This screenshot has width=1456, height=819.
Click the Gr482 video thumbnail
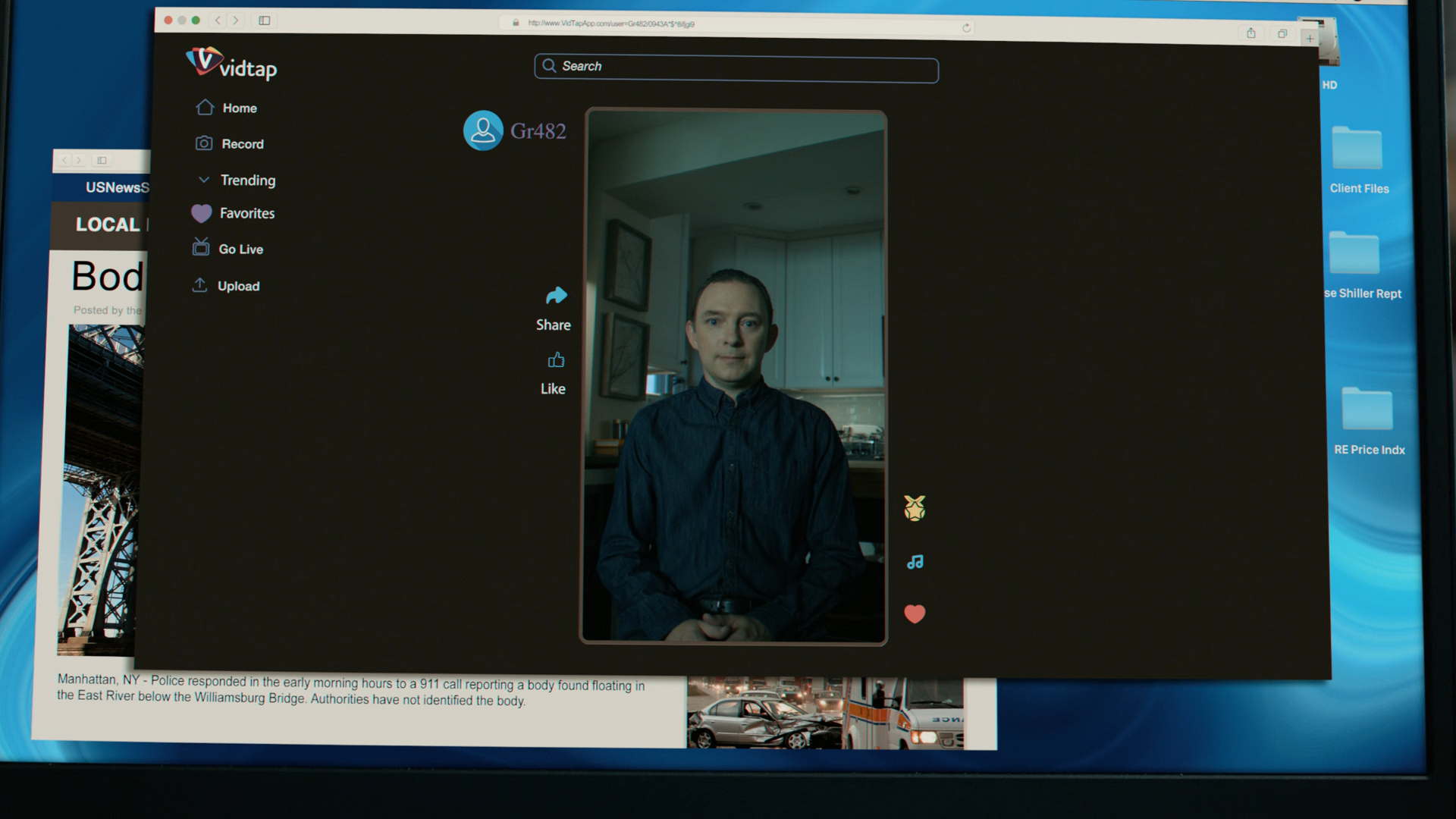733,377
